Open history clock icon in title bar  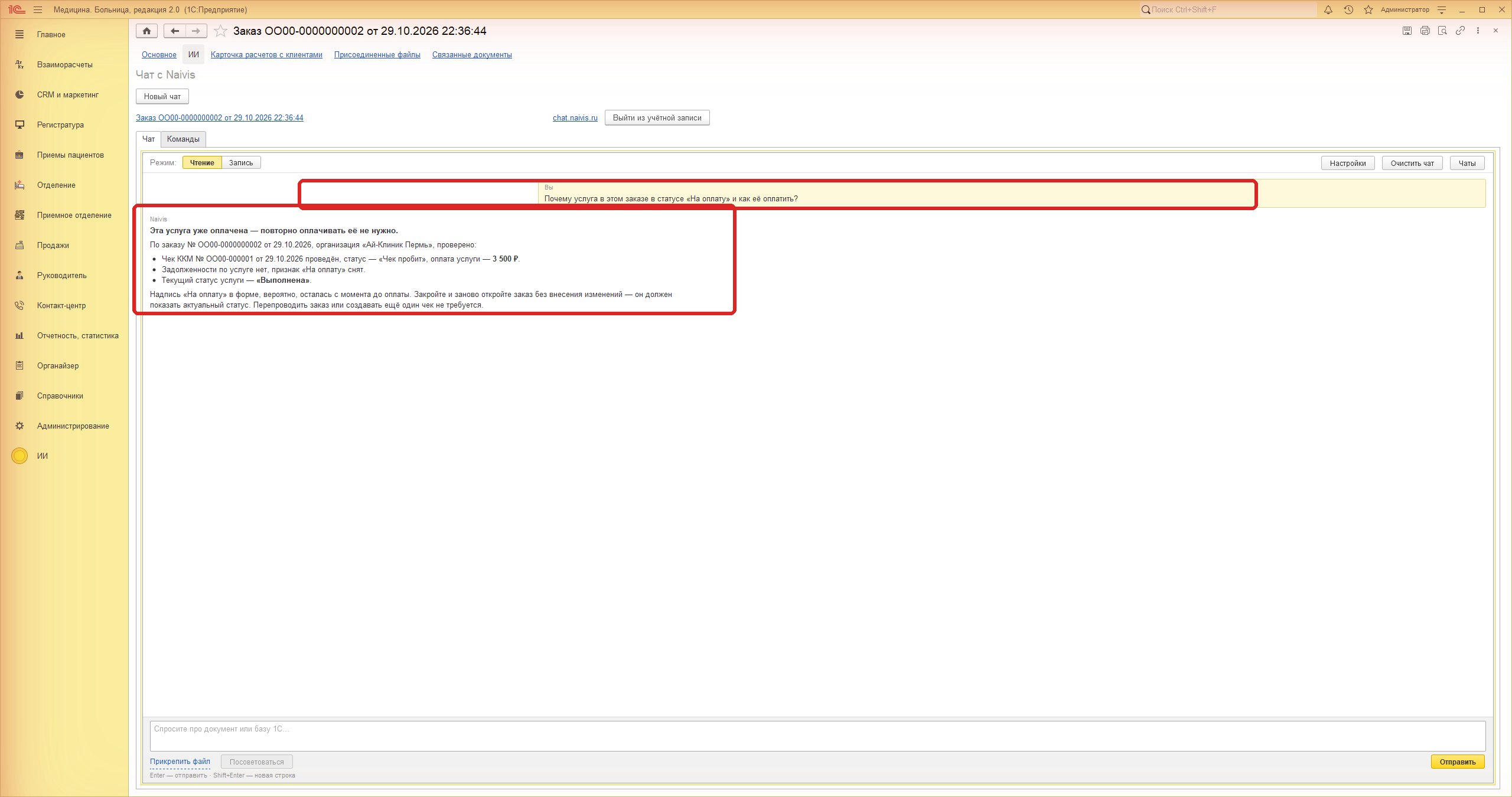pos(1348,9)
